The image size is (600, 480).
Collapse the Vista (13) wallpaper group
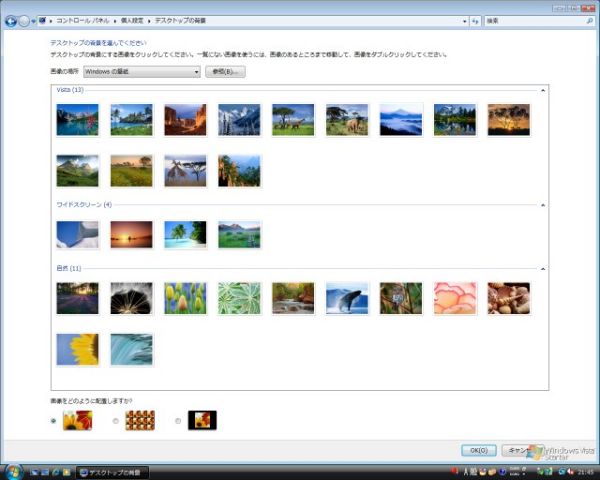click(542, 90)
